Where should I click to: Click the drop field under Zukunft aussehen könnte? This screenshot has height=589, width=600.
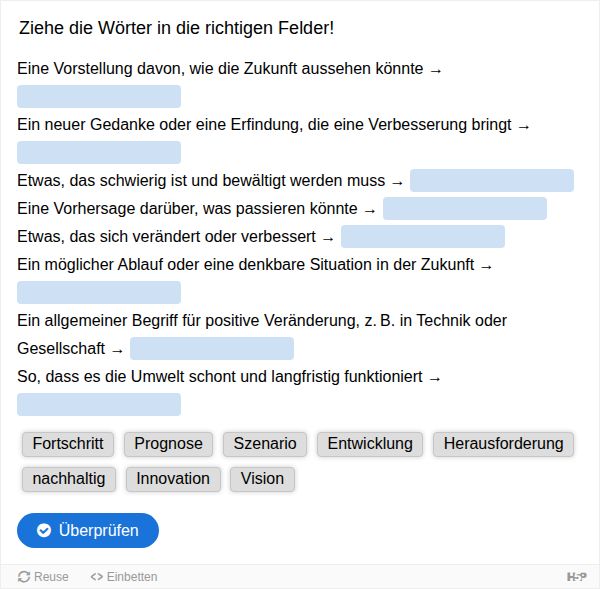(99, 96)
